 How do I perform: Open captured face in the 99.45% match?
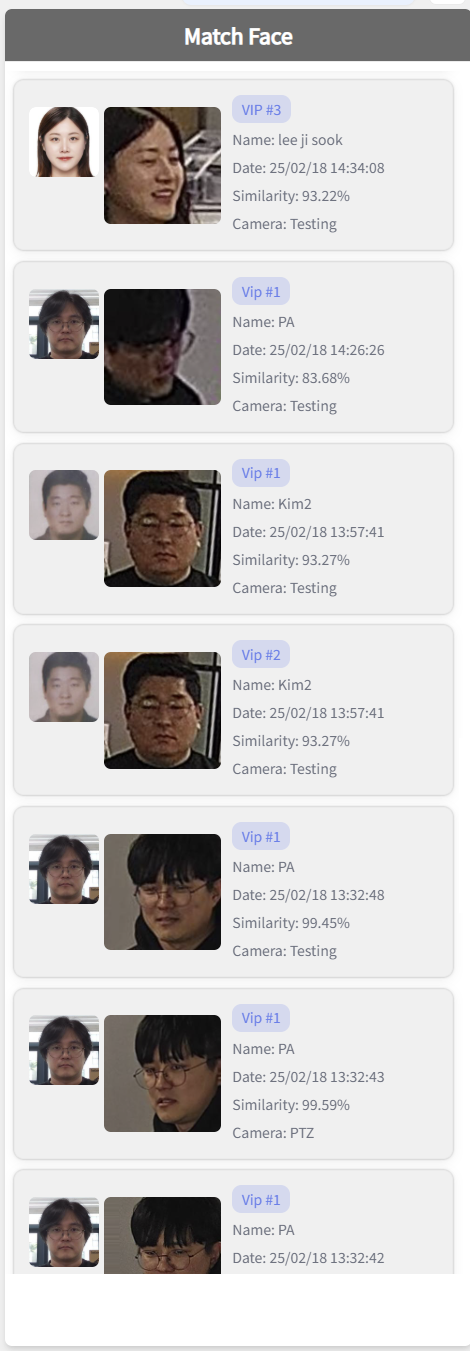point(162,892)
